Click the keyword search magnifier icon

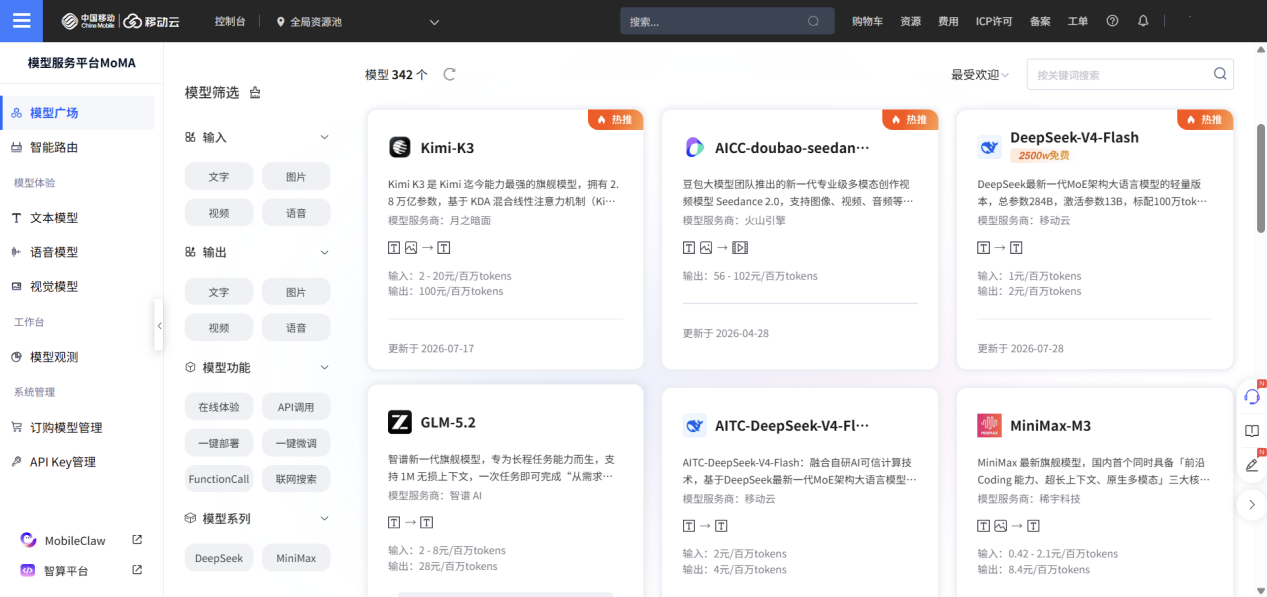(1220, 74)
